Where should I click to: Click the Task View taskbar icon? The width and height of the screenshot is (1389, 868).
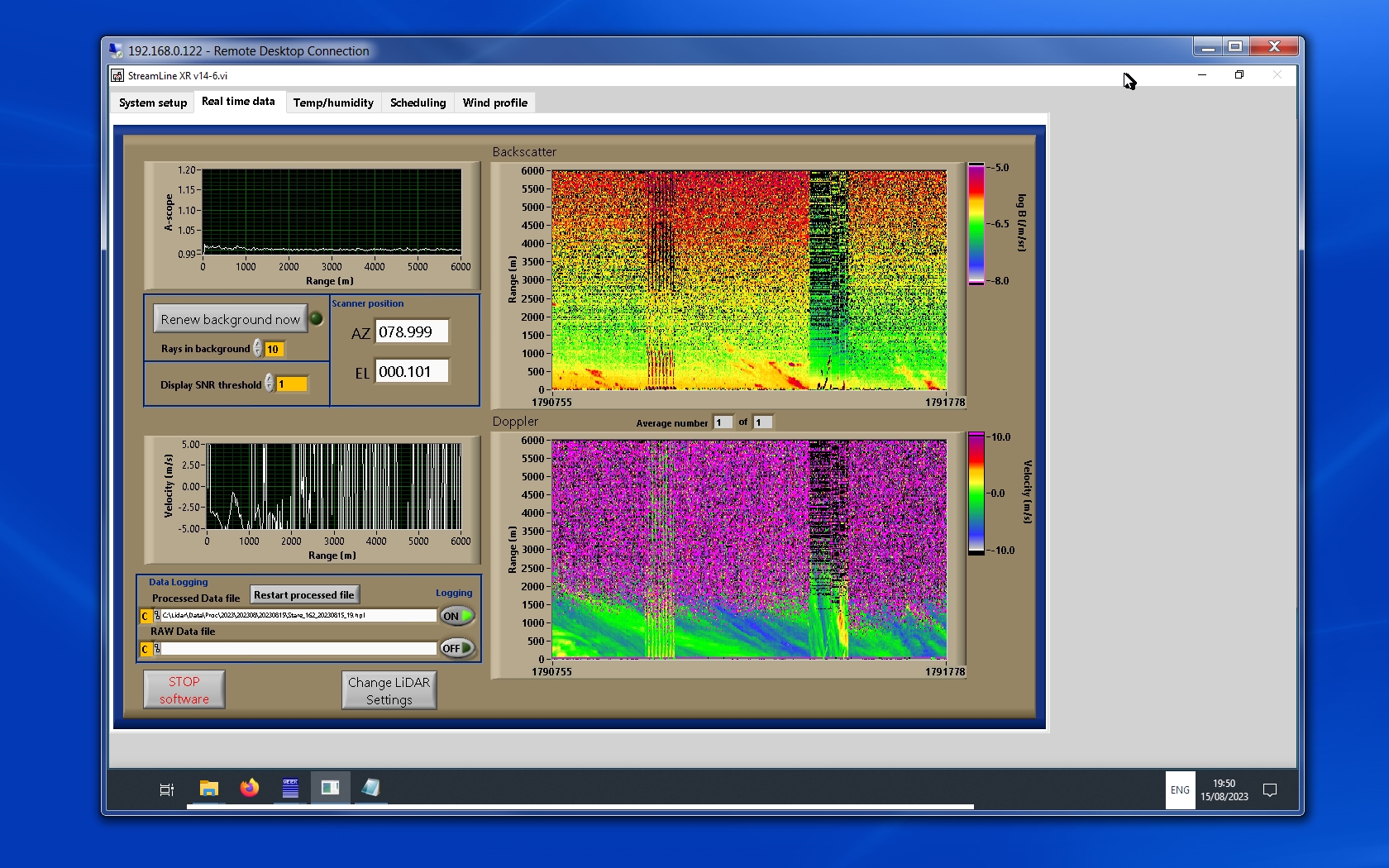point(166,789)
